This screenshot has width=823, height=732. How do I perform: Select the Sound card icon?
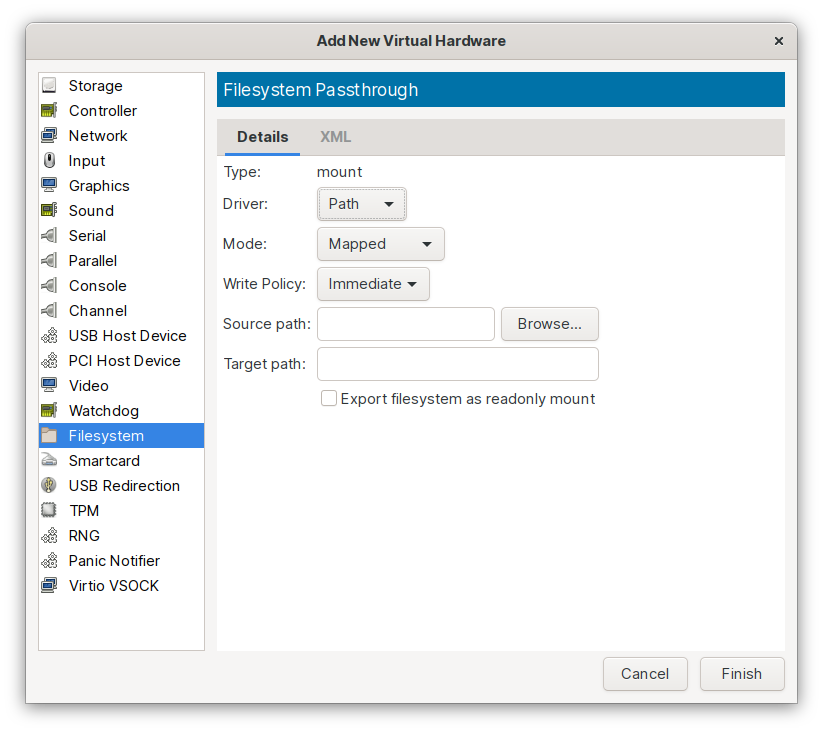click(x=50, y=210)
